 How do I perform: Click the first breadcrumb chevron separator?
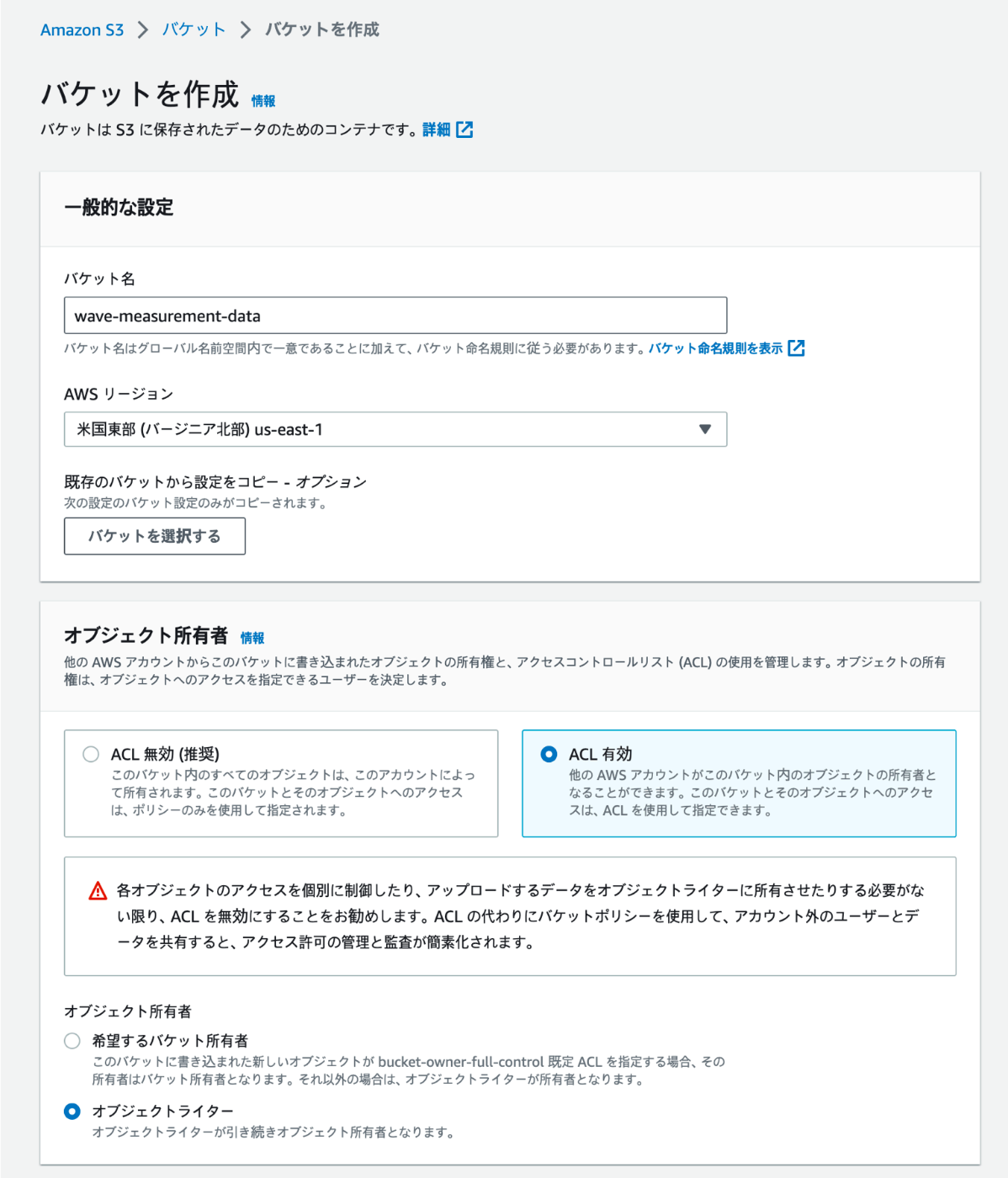pyautogui.click(x=143, y=30)
